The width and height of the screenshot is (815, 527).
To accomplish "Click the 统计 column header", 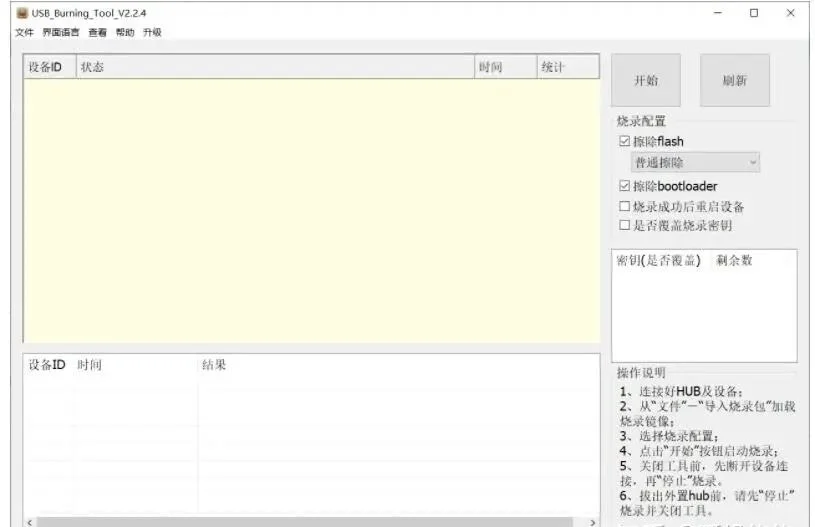I will coord(568,67).
